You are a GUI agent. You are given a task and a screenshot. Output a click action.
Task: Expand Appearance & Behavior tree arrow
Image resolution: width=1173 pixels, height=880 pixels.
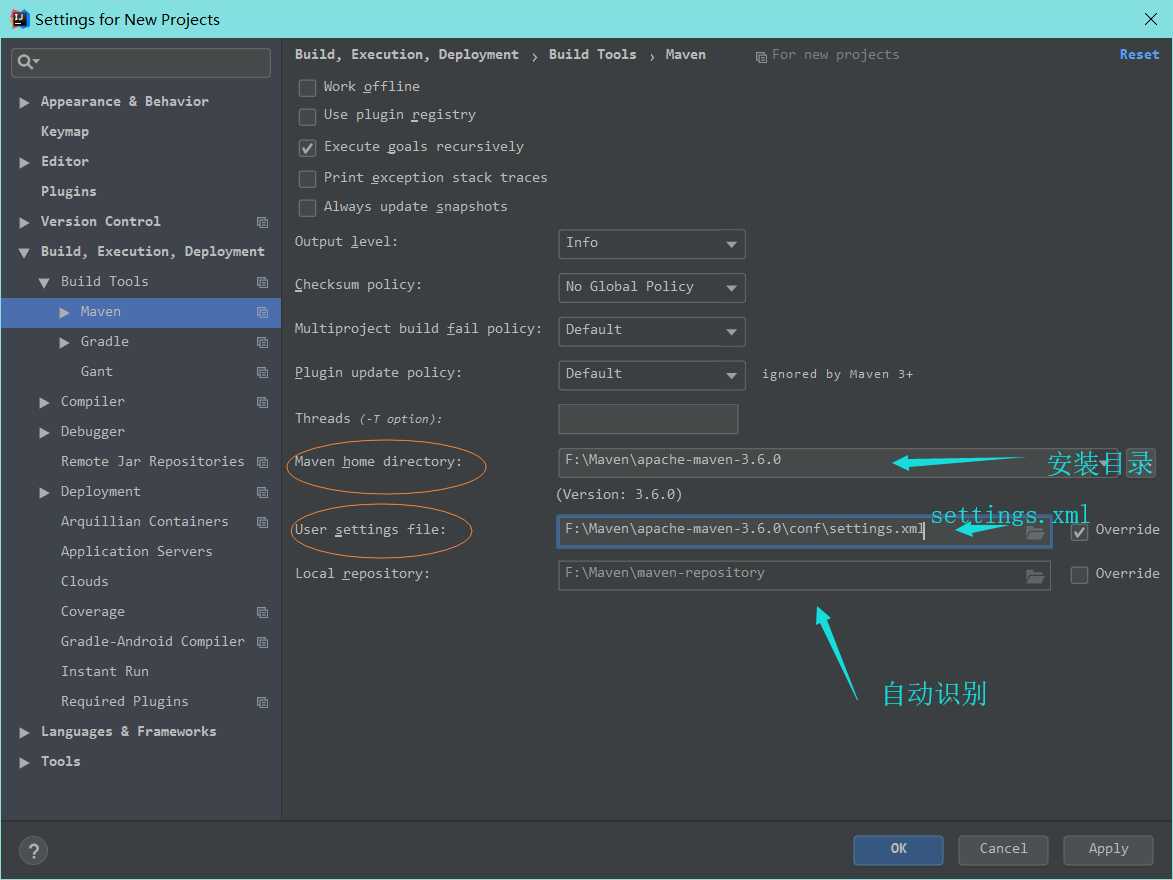pyautogui.click(x=24, y=103)
